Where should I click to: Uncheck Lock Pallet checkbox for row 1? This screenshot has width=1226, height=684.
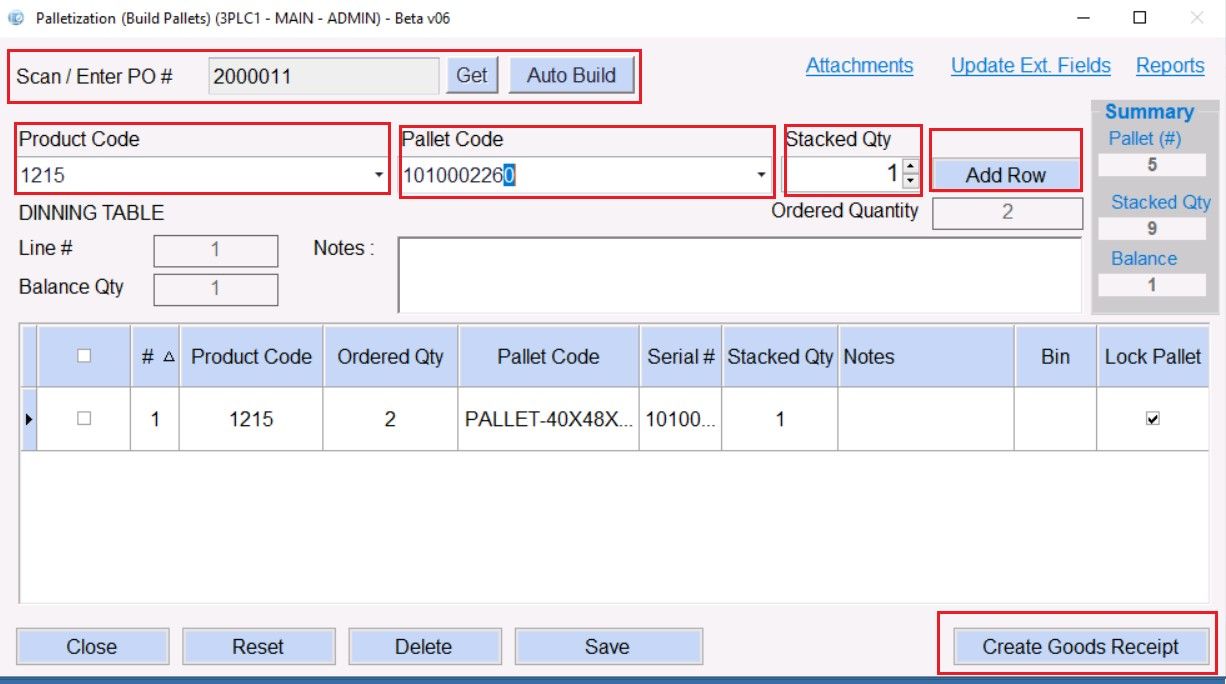coord(1152,419)
